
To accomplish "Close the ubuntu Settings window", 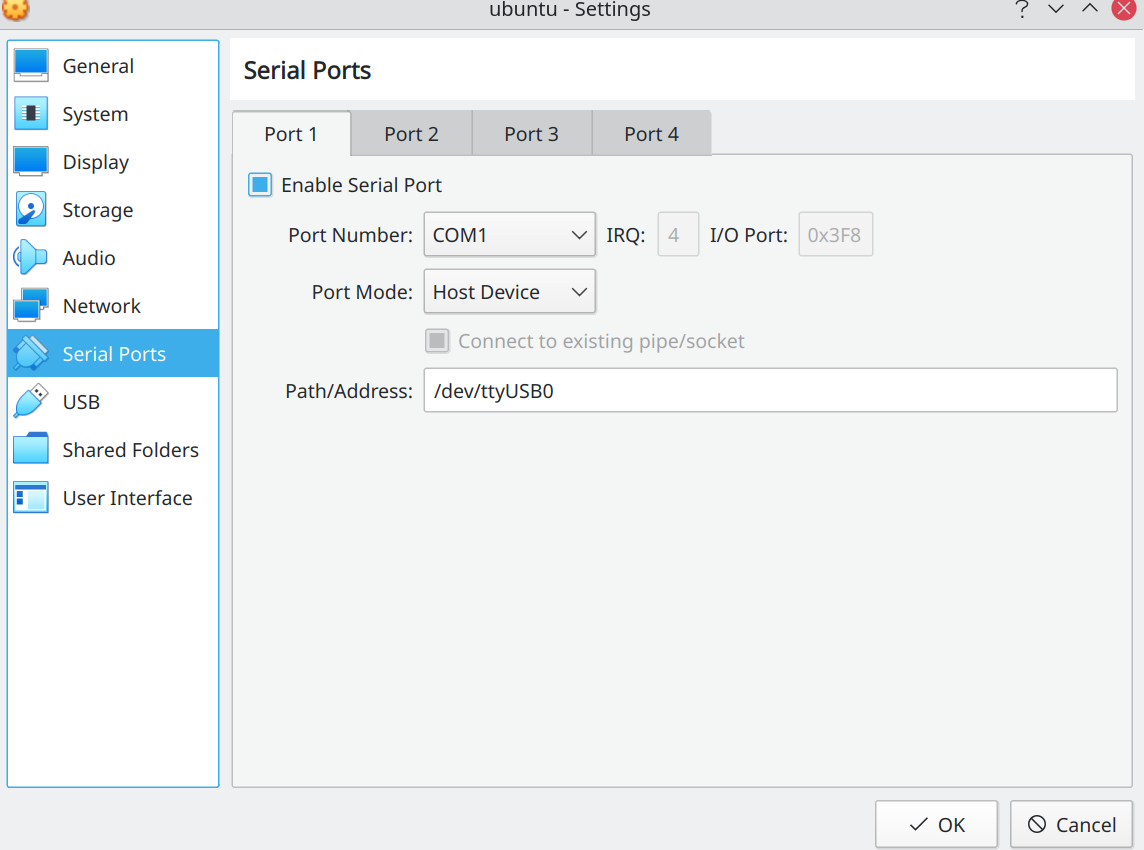I will pyautogui.click(x=1124, y=9).
